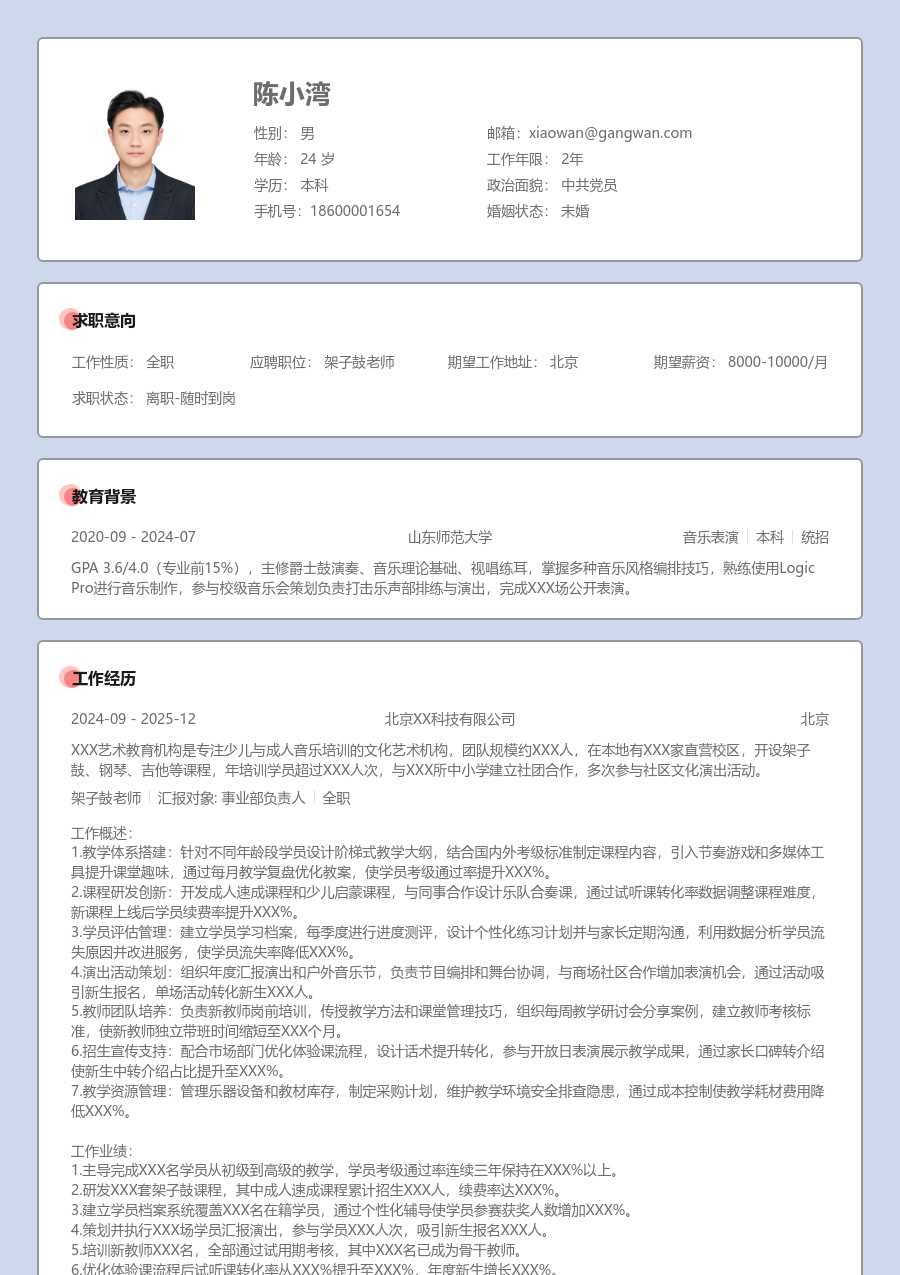Select the job status 离职-随时到岗
The image size is (900, 1275).
(x=191, y=398)
